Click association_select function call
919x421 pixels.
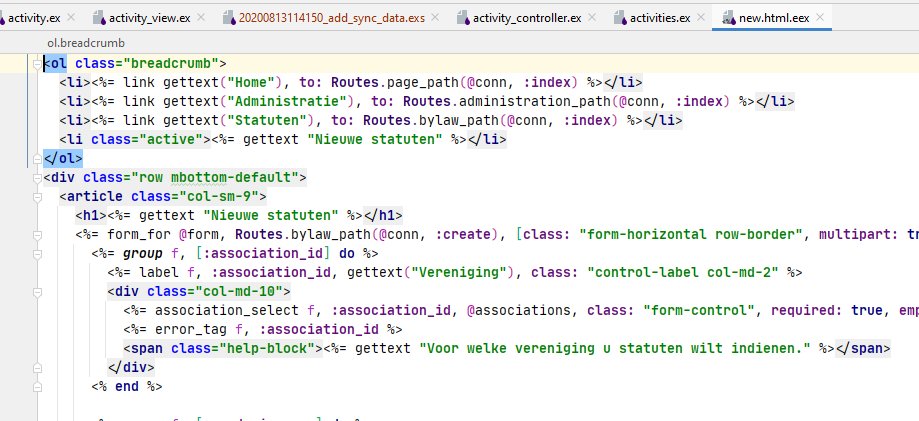227,310
